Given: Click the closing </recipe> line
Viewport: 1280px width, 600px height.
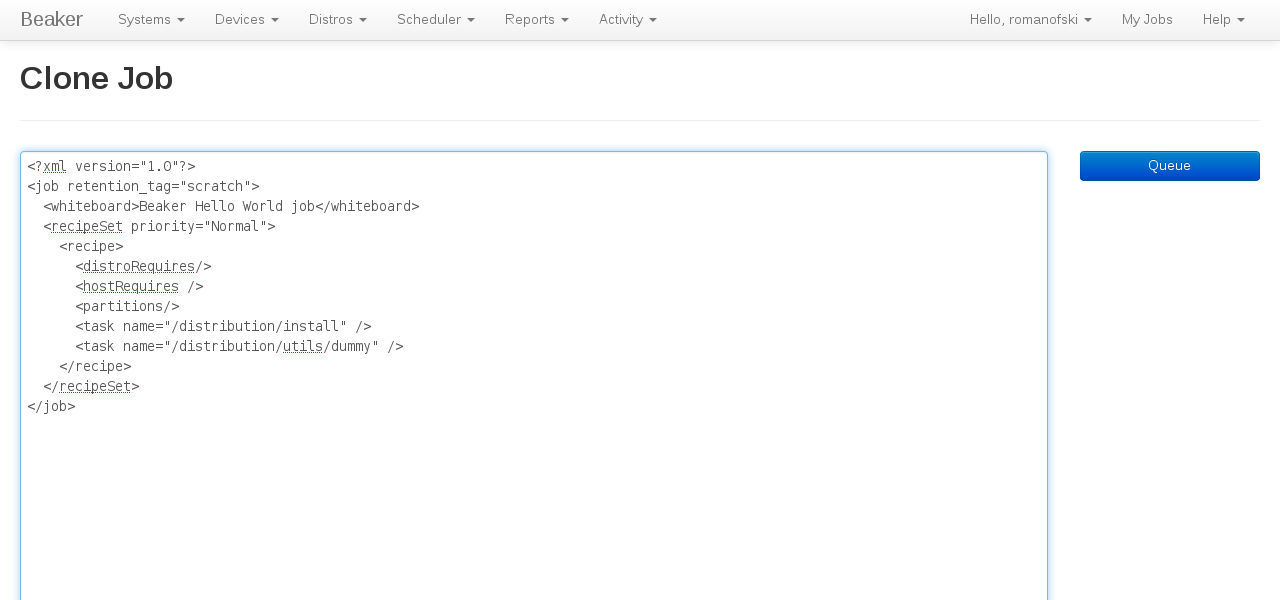Looking at the screenshot, I should coord(96,366).
